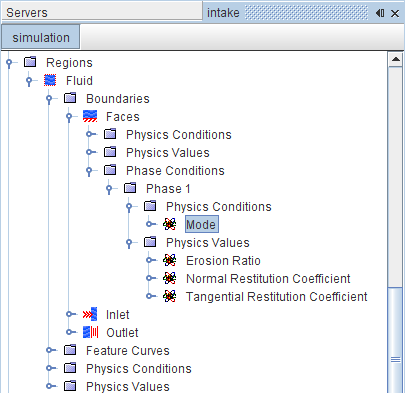Click the Faces wall boundary icon
Viewport: 405px width, 393px height.
[x=90, y=116]
